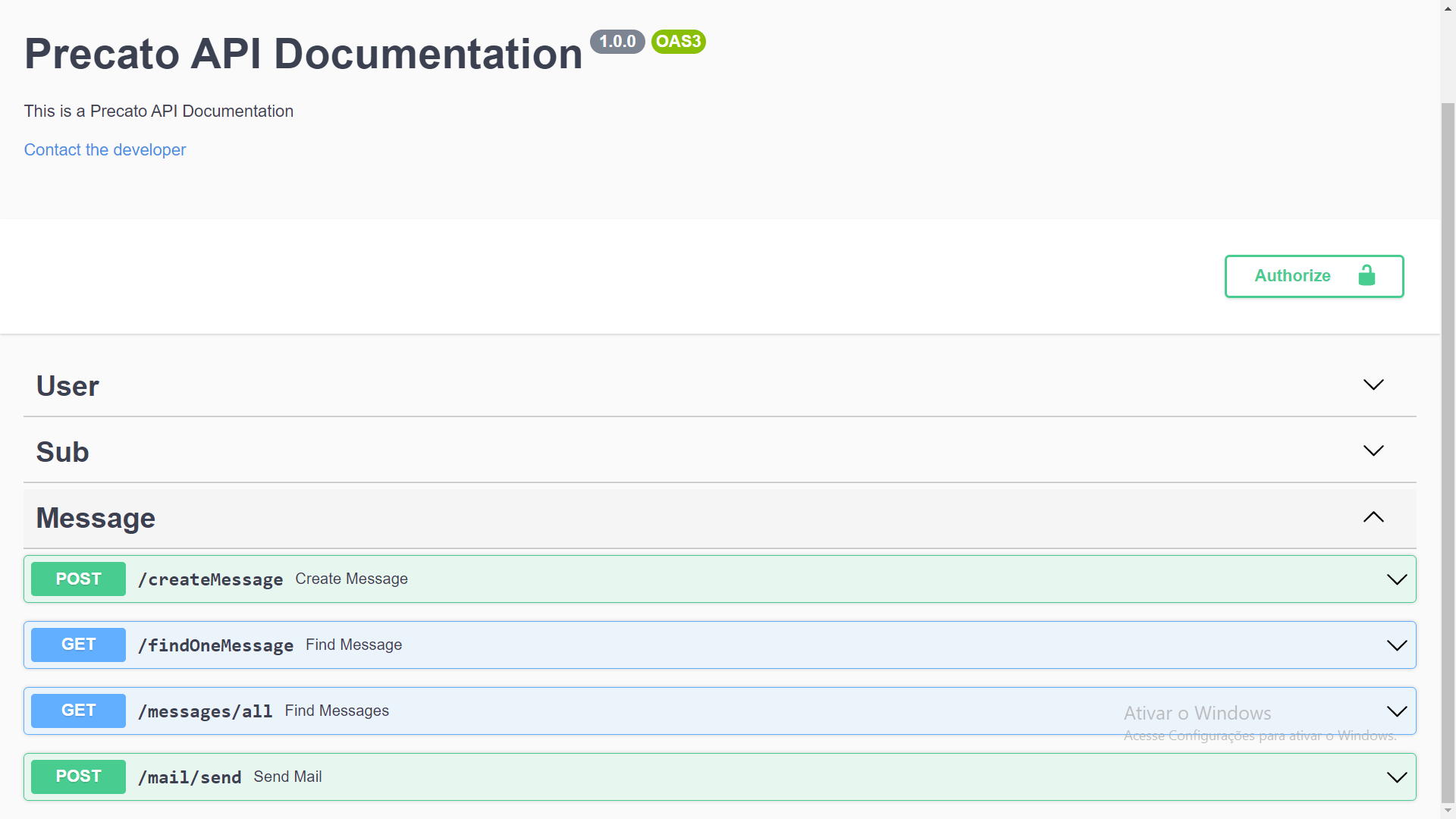1456x819 pixels.
Task: Click the OAS3 version badge
Action: click(678, 42)
